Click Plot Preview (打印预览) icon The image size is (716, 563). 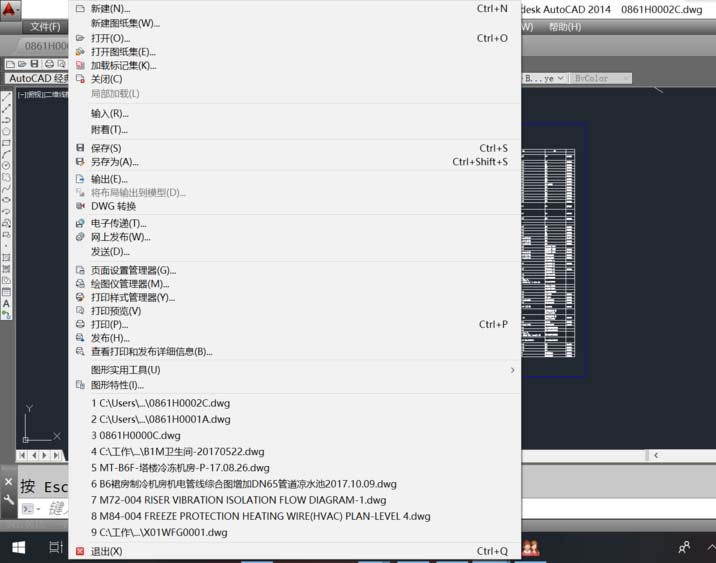80,310
